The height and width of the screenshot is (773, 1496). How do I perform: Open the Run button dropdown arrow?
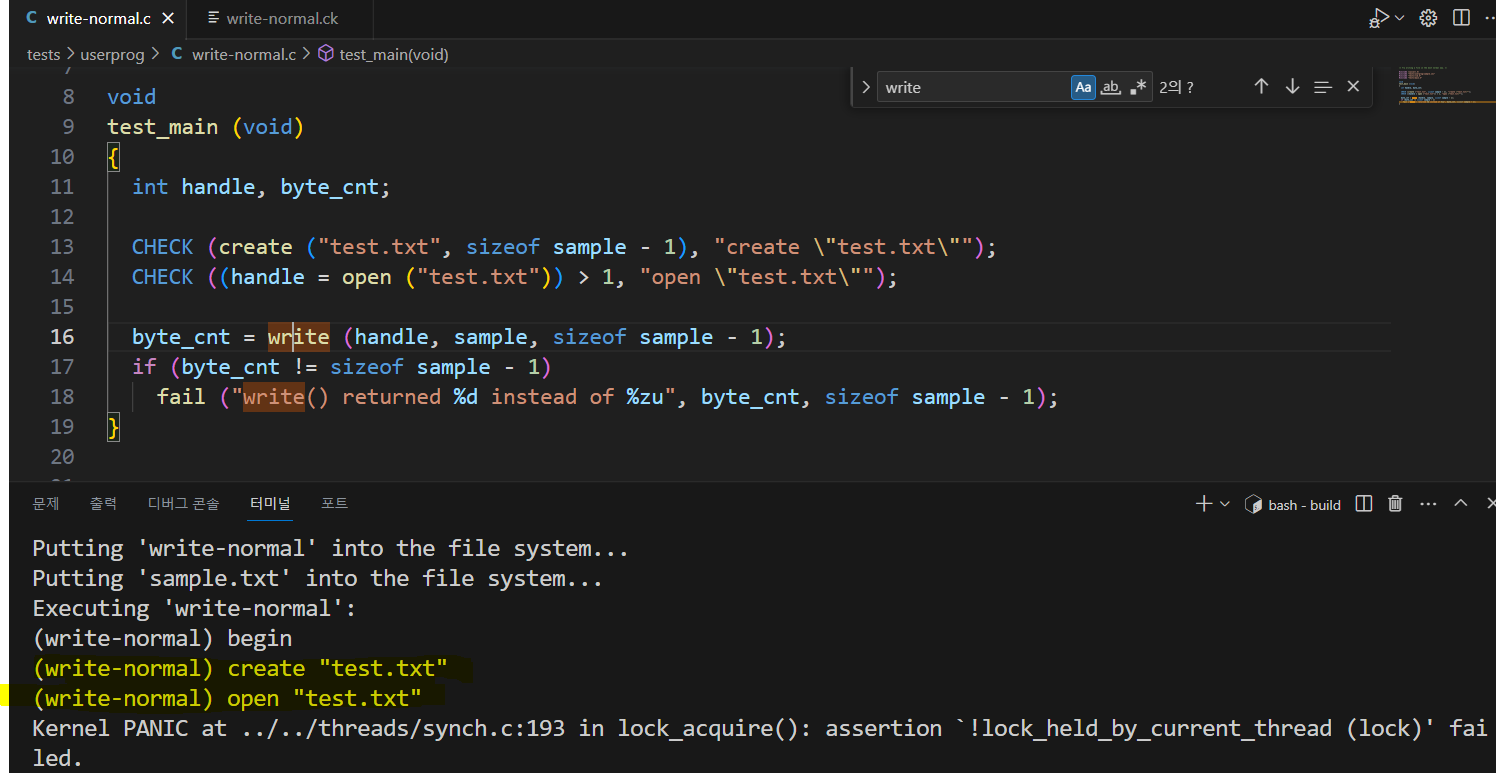coord(1398,17)
